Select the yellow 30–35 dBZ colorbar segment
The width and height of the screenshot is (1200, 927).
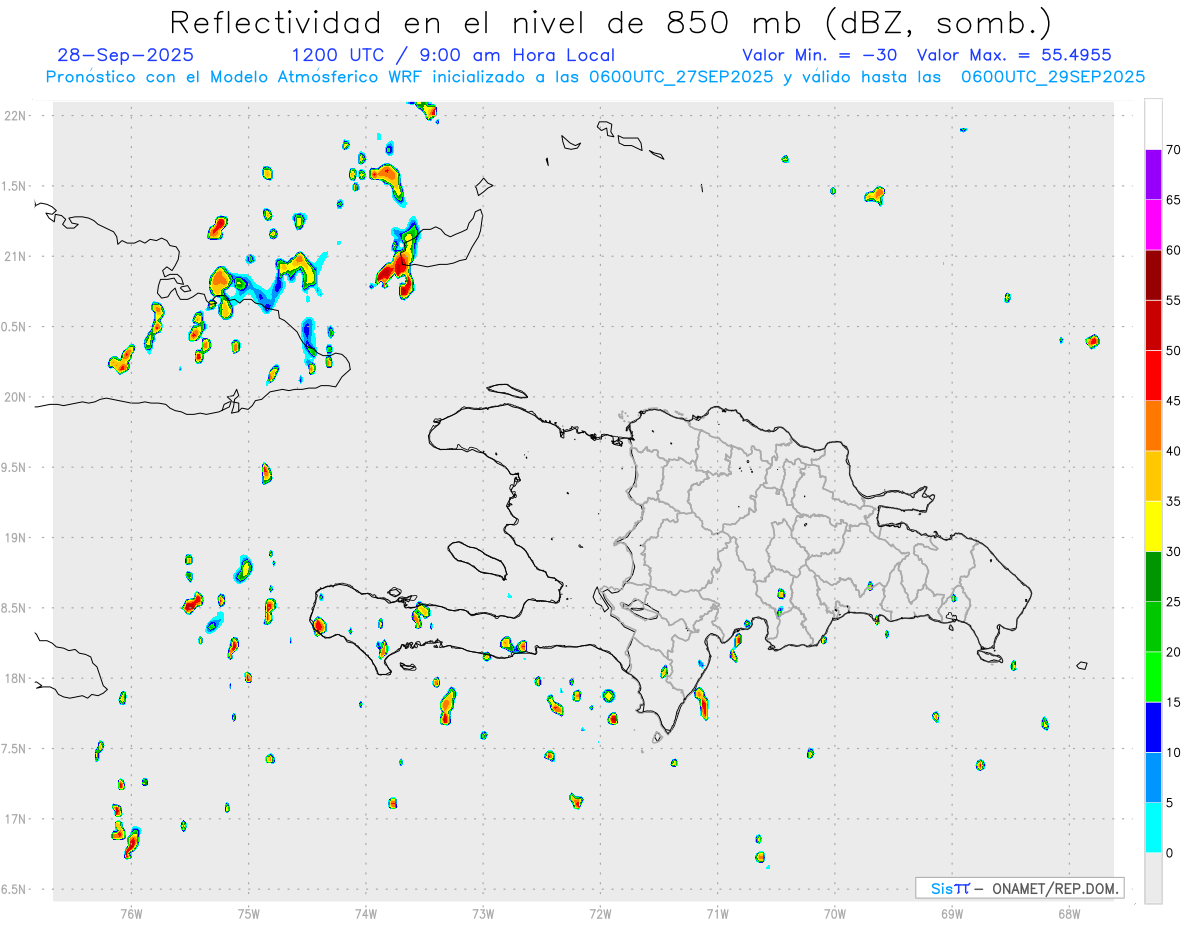pyautogui.click(x=1153, y=526)
